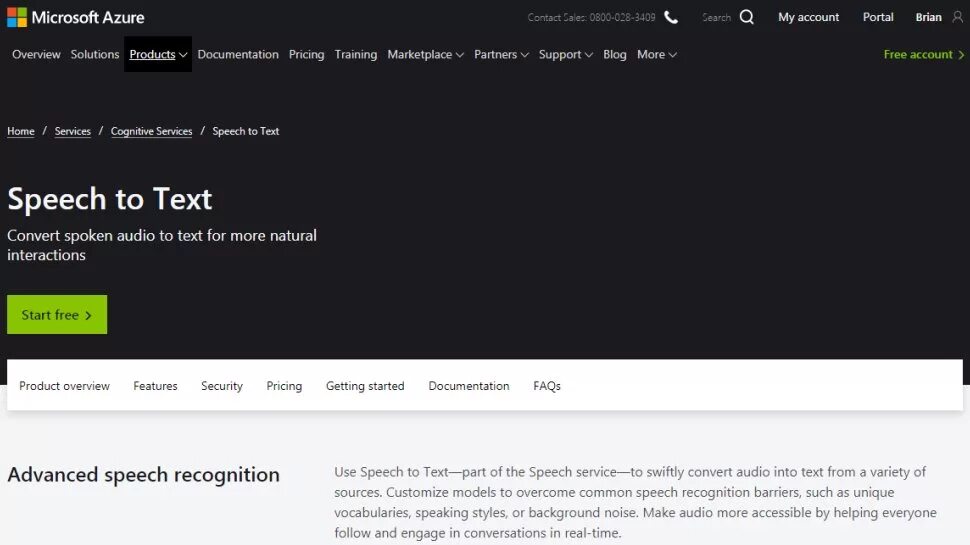Viewport: 970px width, 545px height.
Task: Click the Cognitive Services breadcrumb link
Action: (x=152, y=131)
